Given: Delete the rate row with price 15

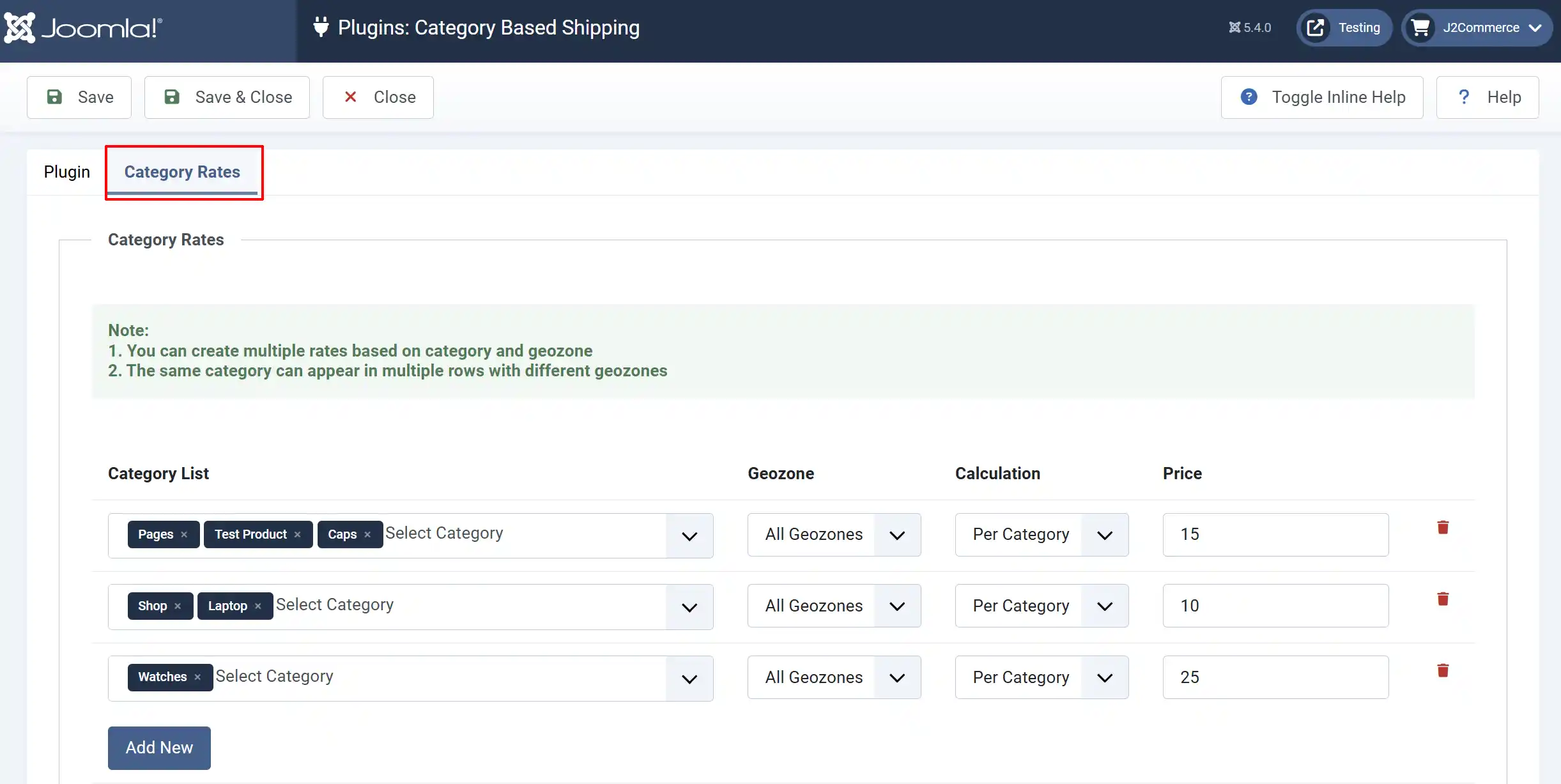Looking at the screenshot, I should (1443, 528).
